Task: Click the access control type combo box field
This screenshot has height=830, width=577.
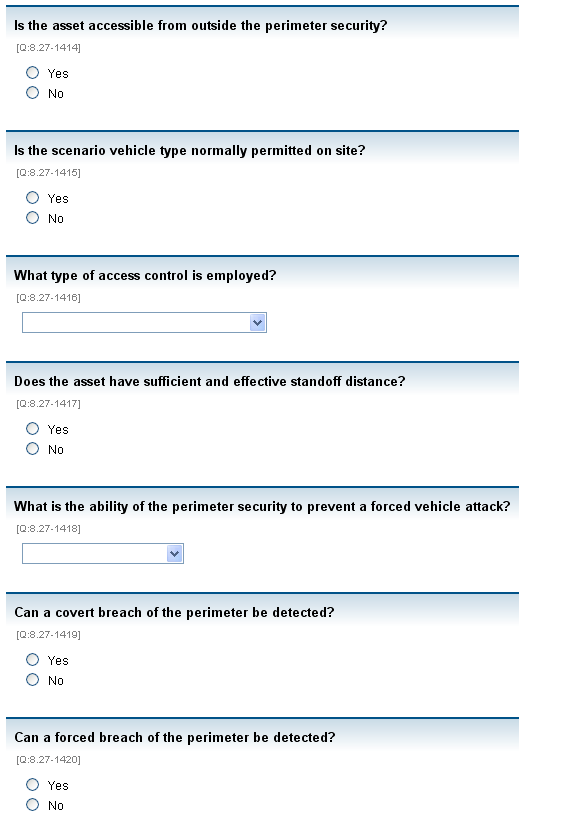Action: (x=144, y=322)
